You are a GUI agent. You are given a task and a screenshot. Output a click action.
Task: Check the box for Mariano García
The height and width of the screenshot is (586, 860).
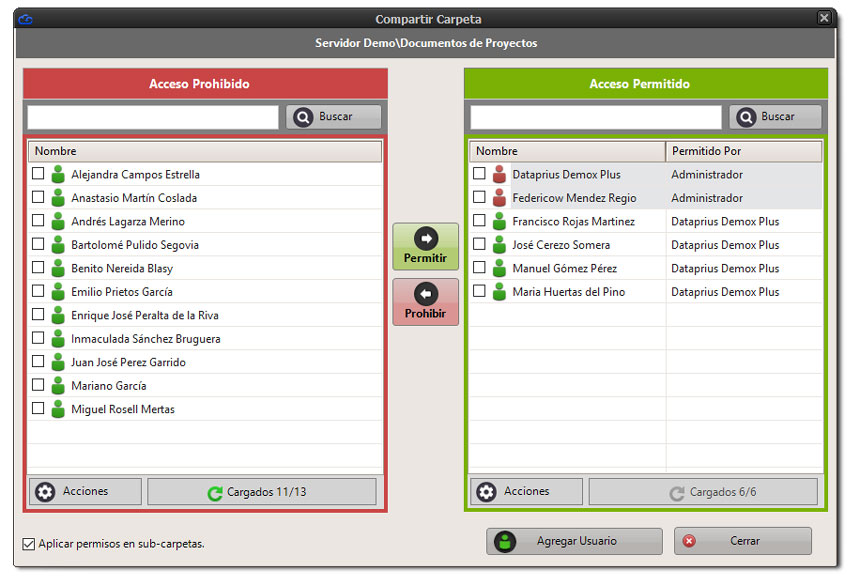click(x=38, y=385)
